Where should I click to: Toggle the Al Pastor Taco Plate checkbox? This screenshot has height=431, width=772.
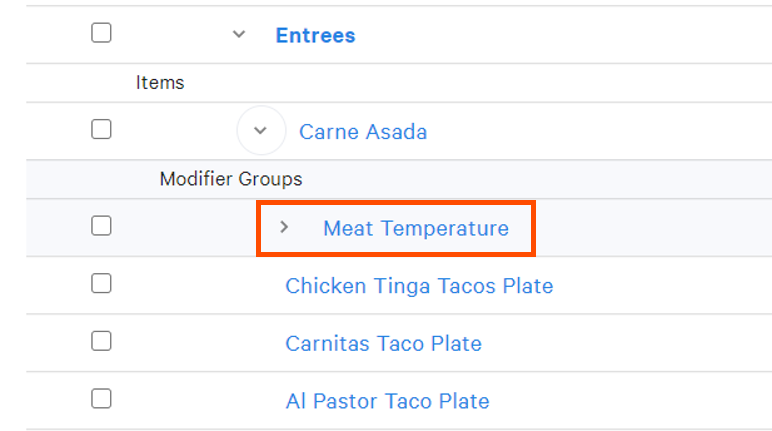coord(101,399)
